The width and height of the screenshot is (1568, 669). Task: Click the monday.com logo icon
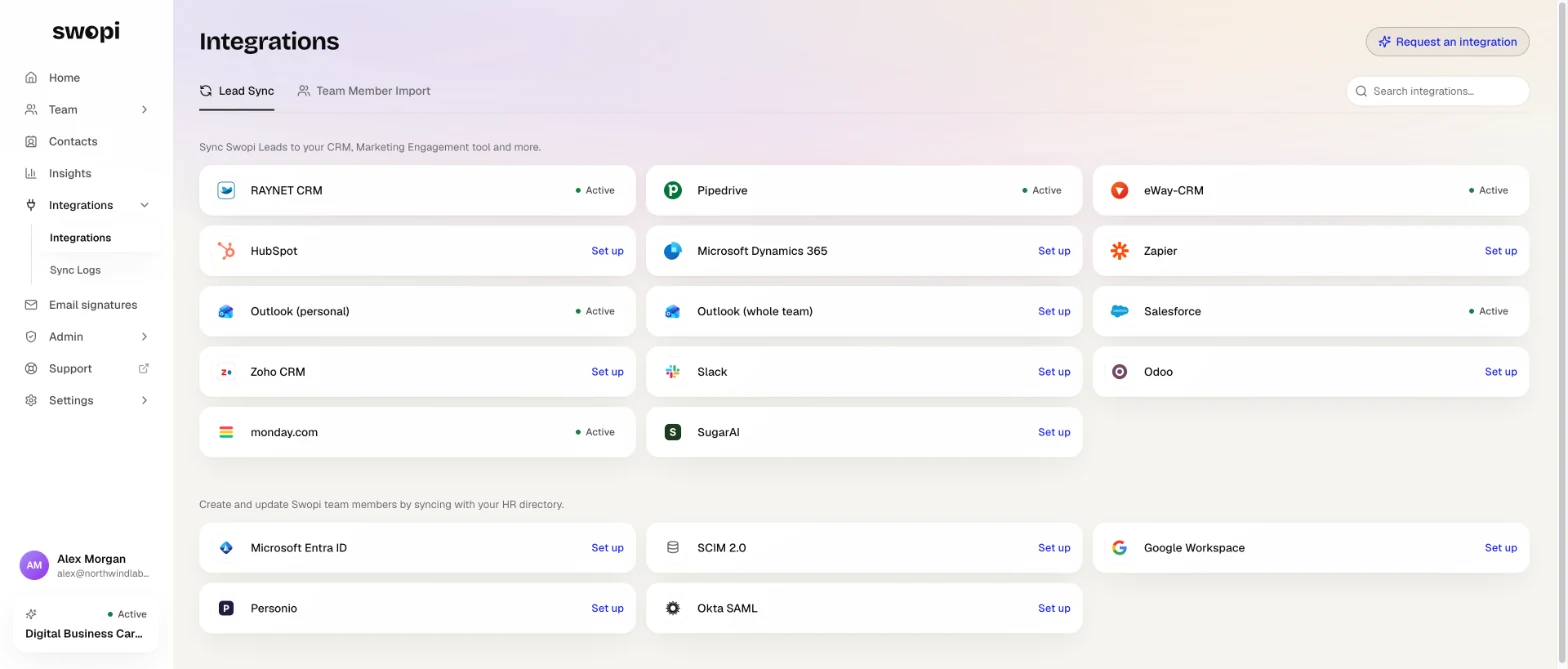click(226, 432)
